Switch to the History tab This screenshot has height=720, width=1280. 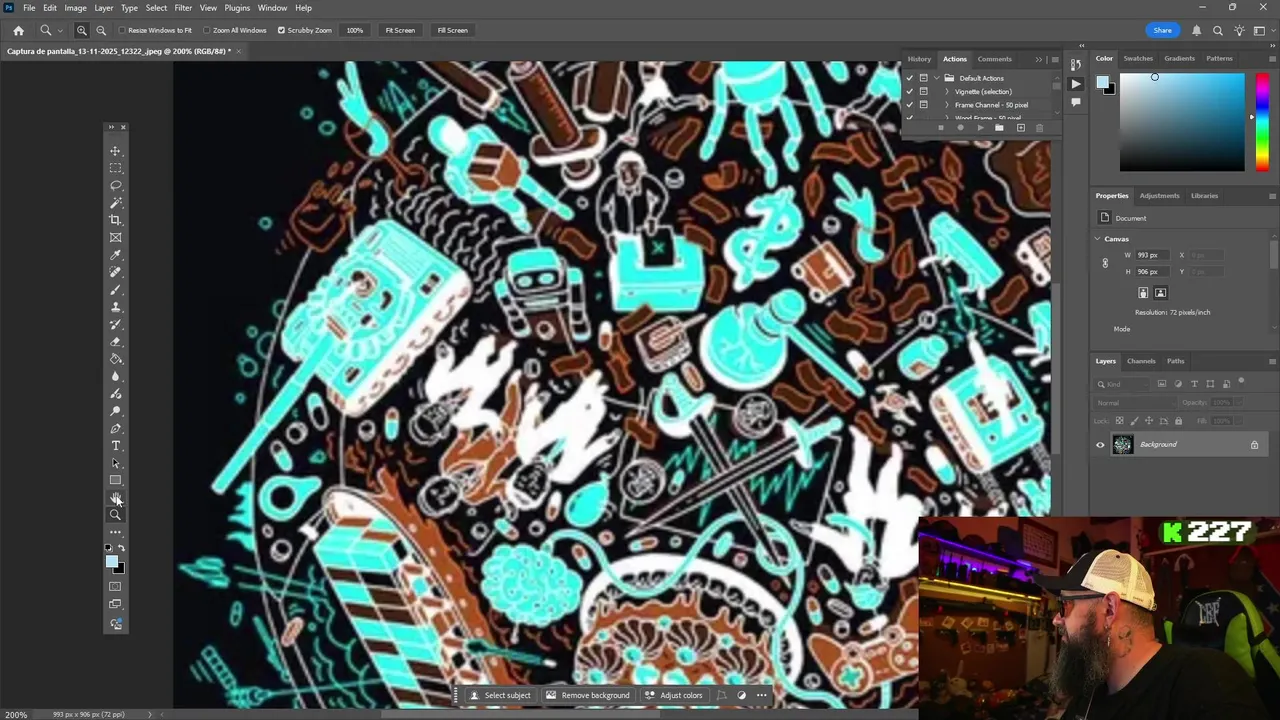click(919, 59)
